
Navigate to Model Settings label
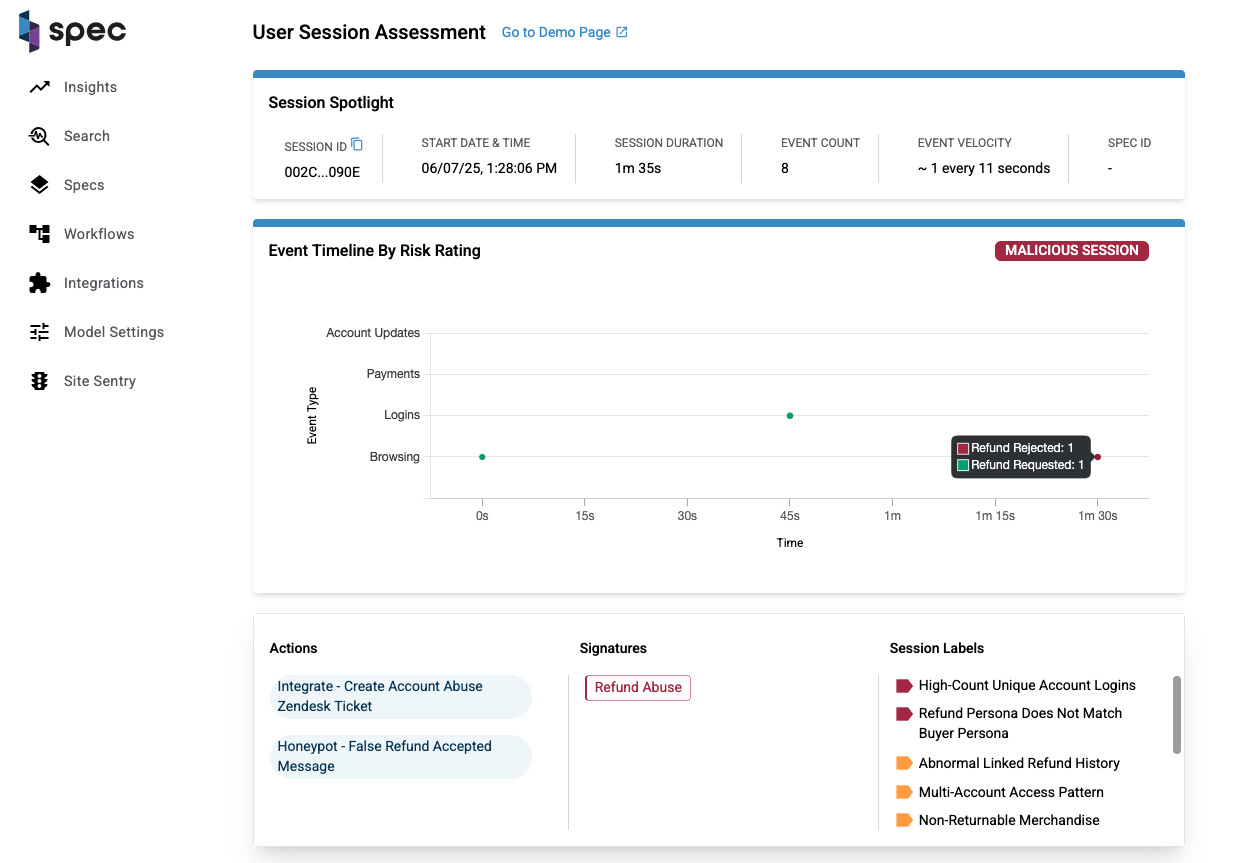click(114, 332)
